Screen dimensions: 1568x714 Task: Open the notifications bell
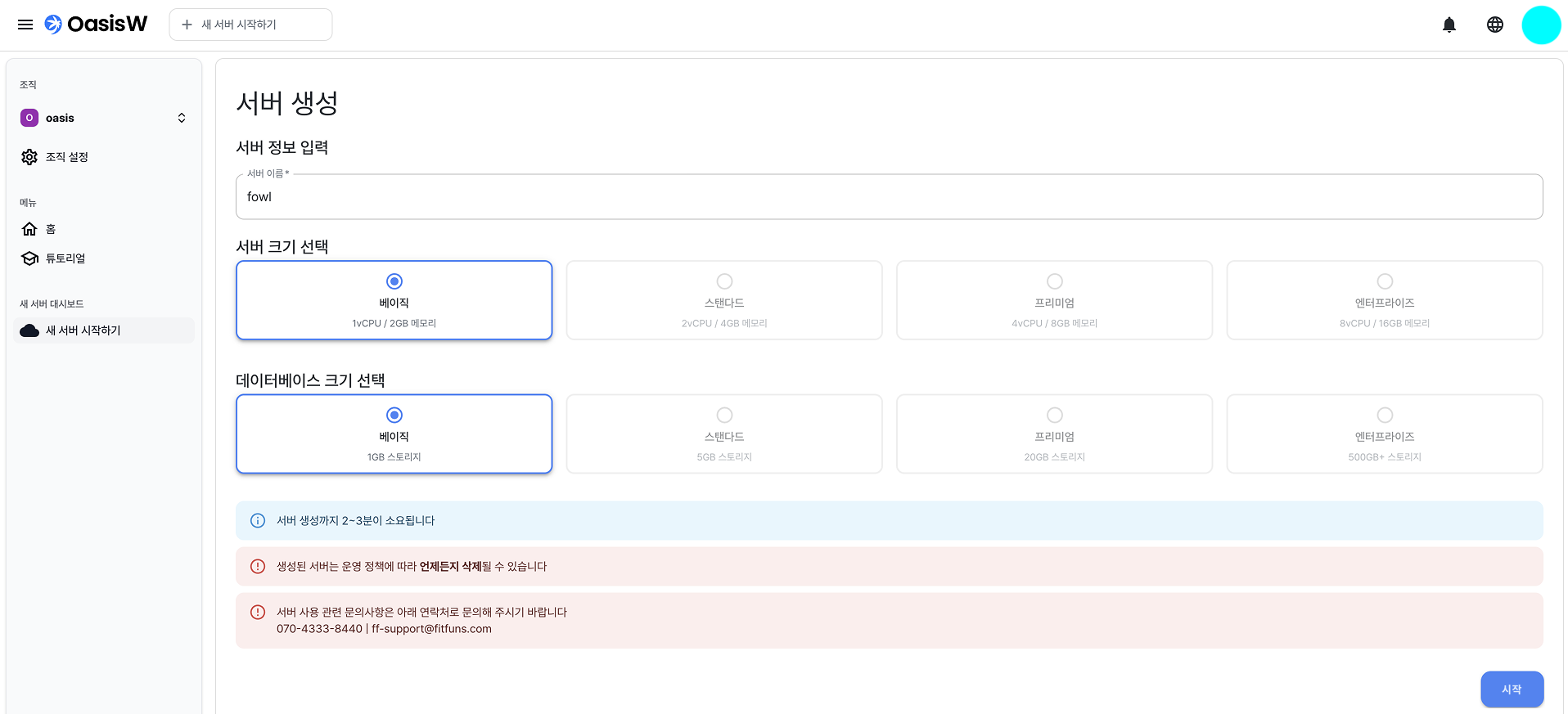pyautogui.click(x=1449, y=25)
